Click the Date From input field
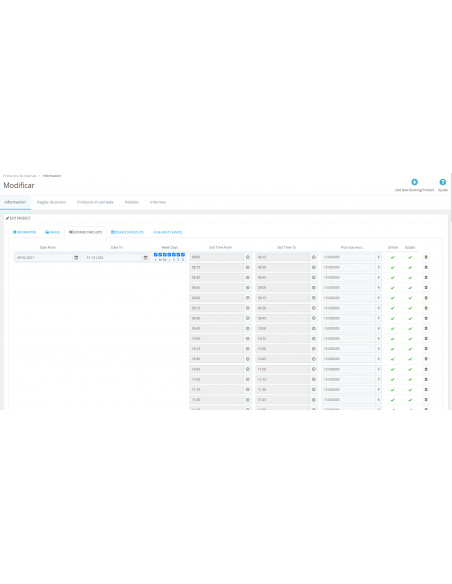Screen dimensions: 452x584 tap(44, 257)
